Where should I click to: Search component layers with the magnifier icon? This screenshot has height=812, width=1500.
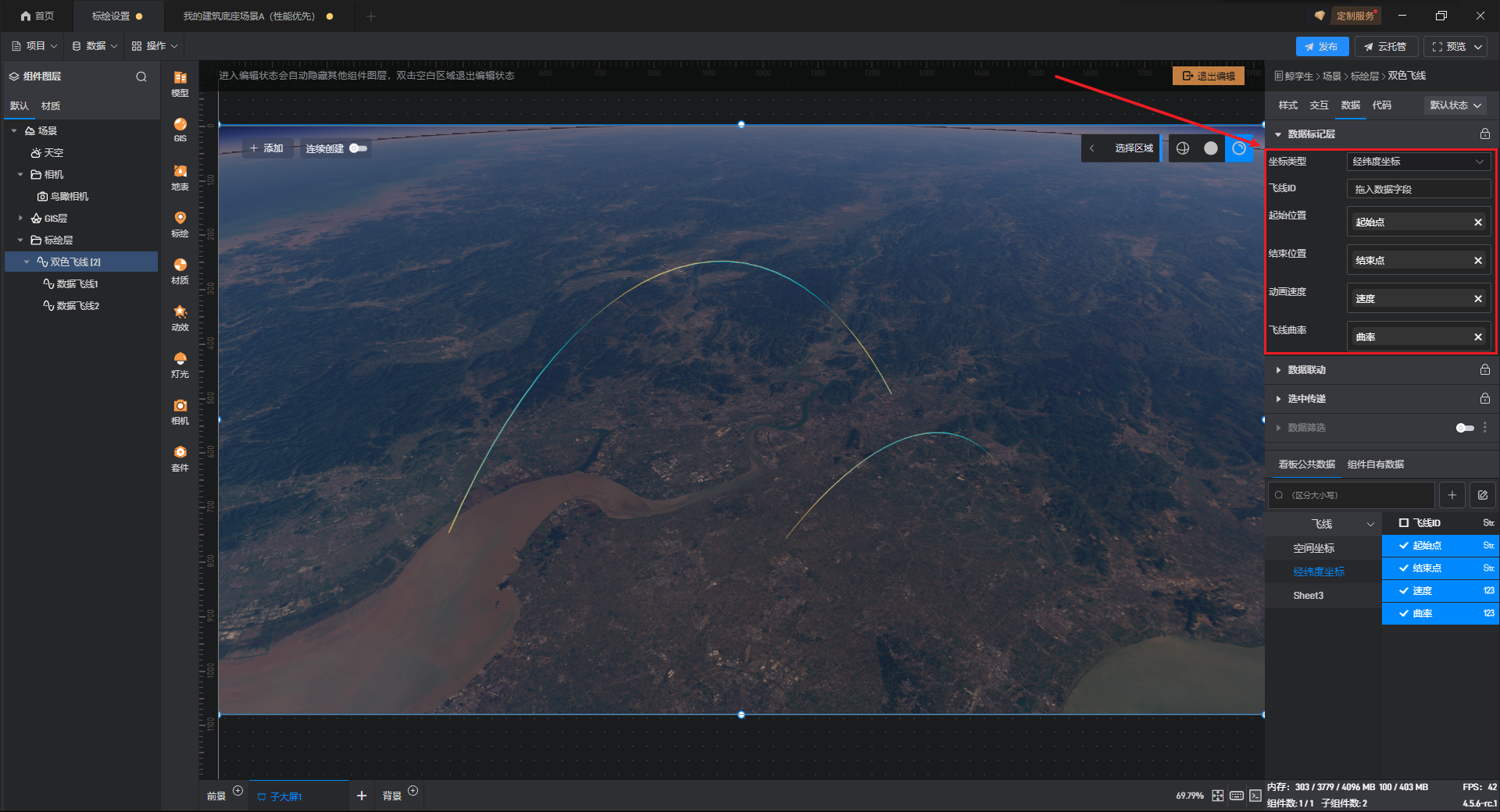tap(141, 77)
